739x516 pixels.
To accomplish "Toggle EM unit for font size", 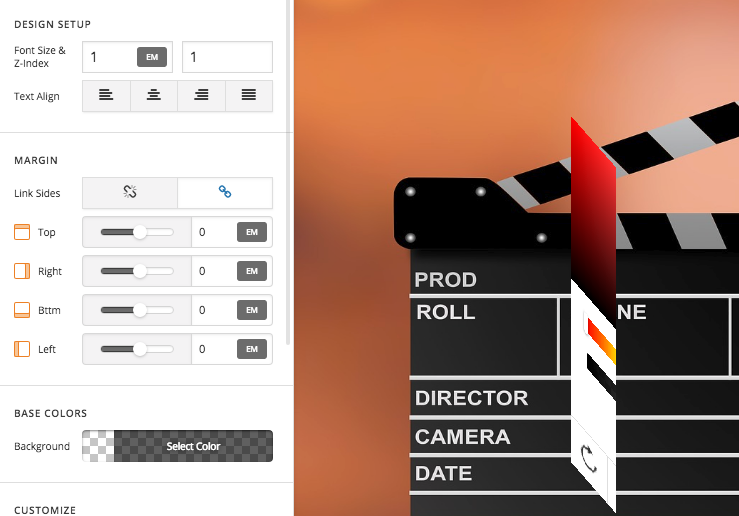I will 152,57.
